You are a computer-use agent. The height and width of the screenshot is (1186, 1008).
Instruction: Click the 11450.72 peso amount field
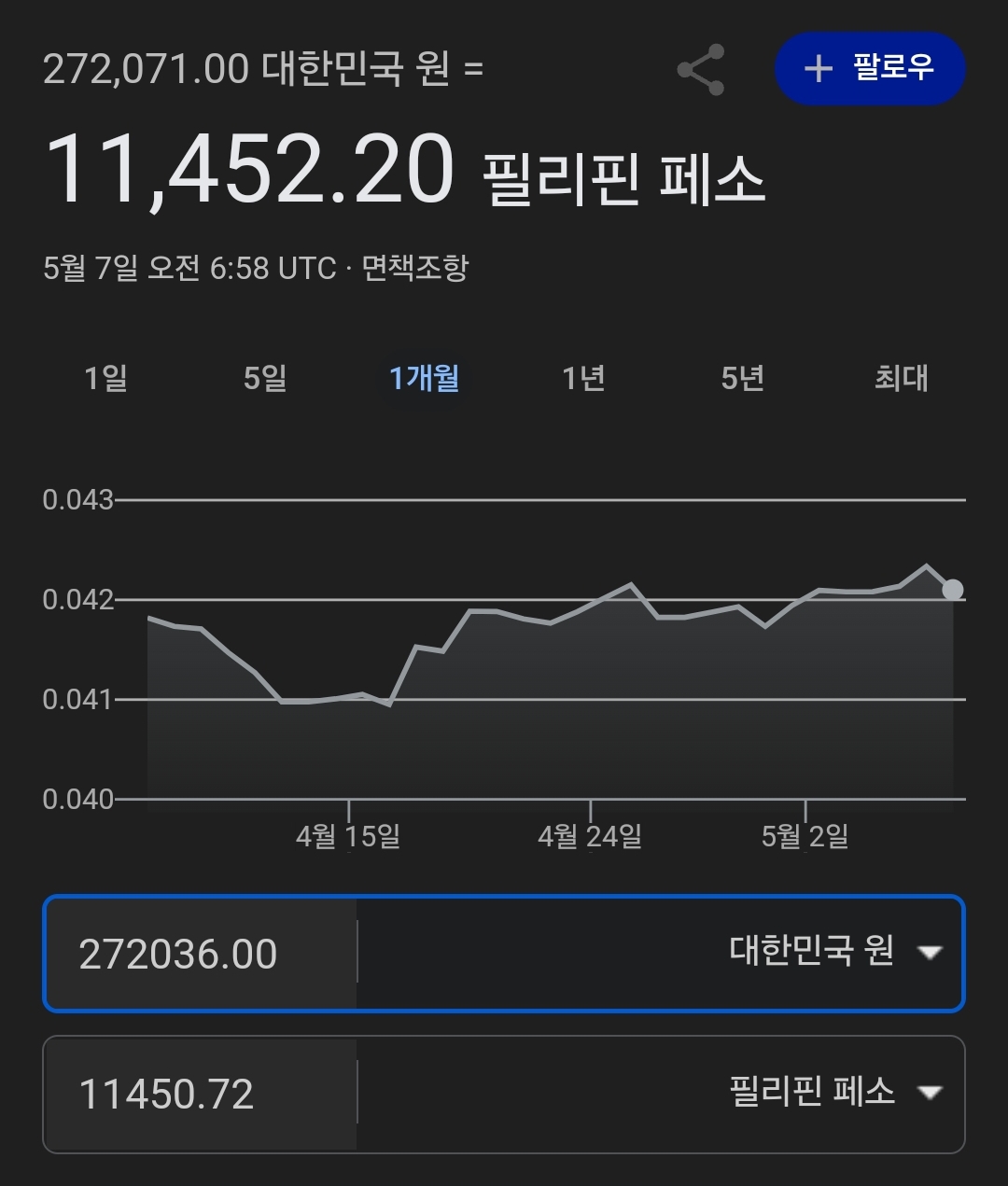tap(201, 1094)
